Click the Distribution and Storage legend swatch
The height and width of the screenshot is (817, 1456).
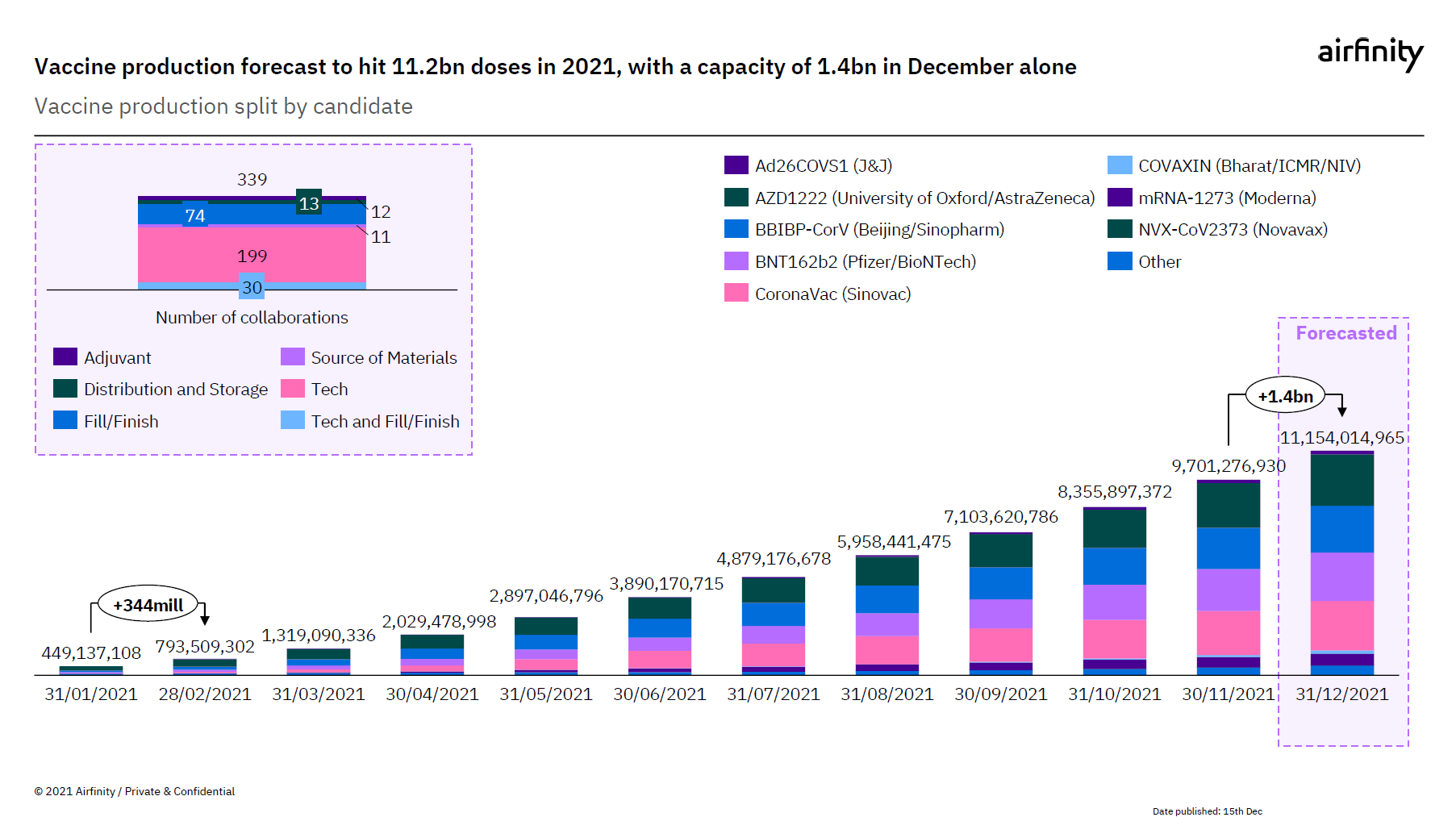point(65,389)
